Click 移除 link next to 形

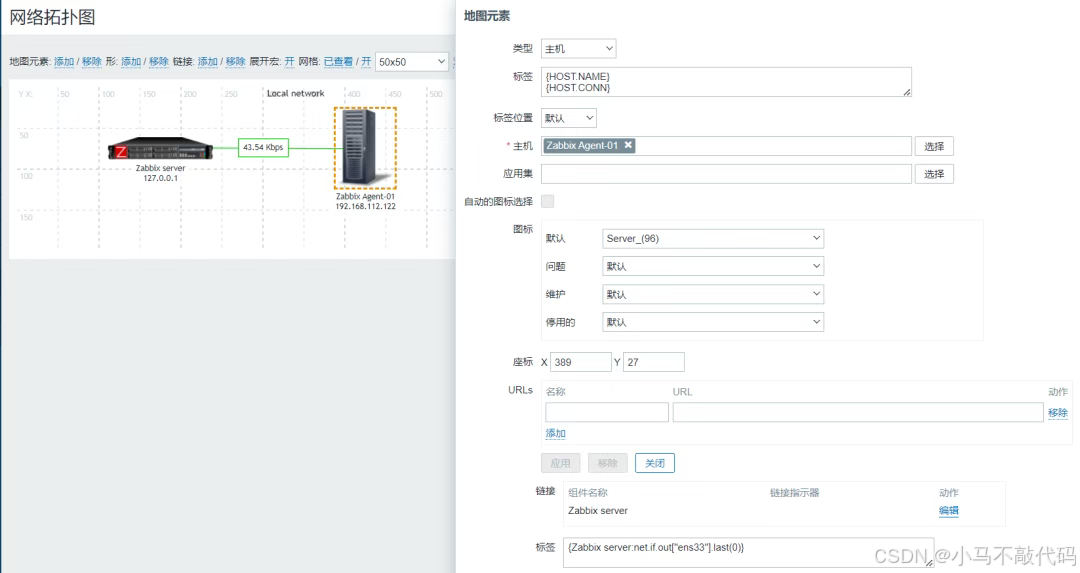pos(159,61)
